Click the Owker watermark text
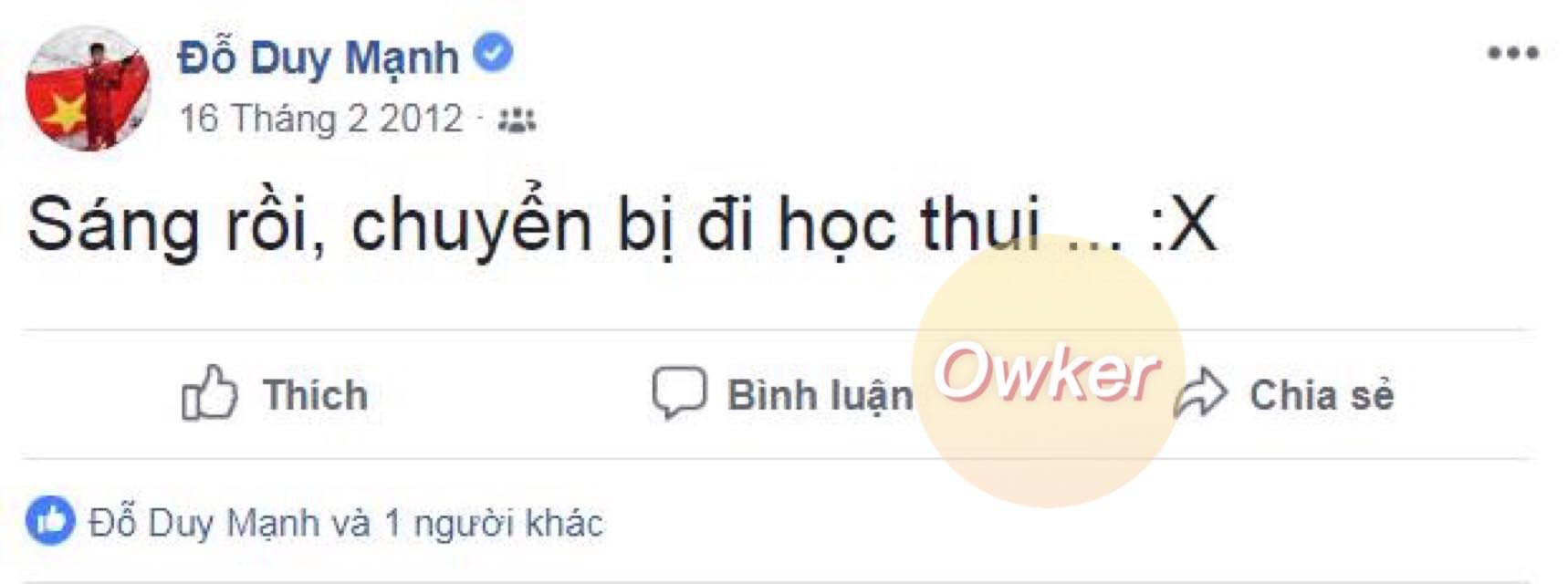Viewport: 1568px width, 584px height. [1047, 371]
